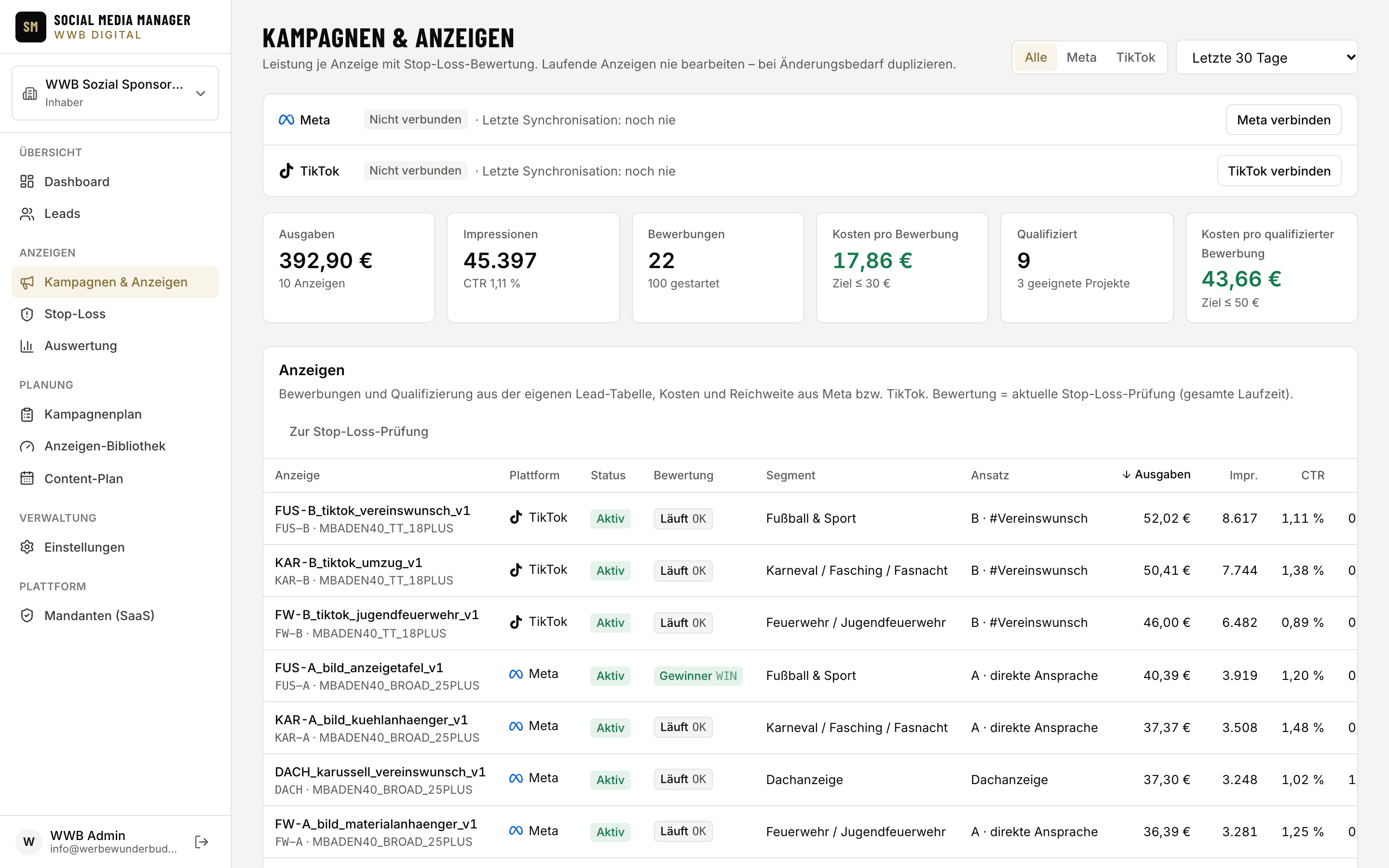
Task: Click the CTR column header
Action: [x=1313, y=475]
